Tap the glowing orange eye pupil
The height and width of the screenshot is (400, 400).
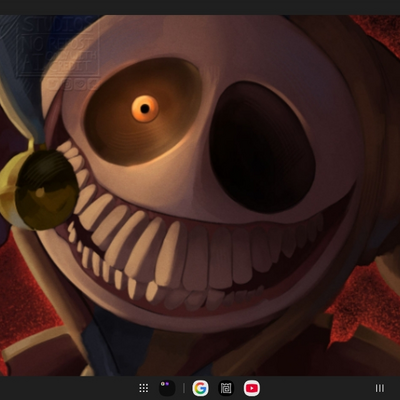145,109
